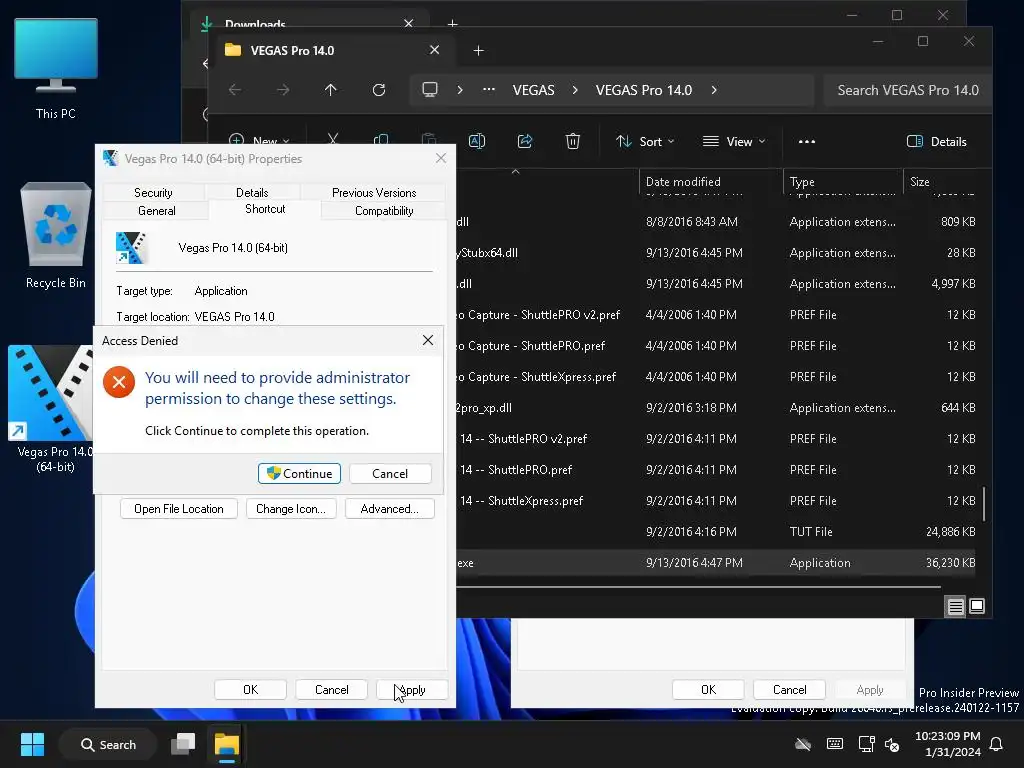Toggle the Details pane button
The image size is (1024, 768).
click(x=936, y=142)
